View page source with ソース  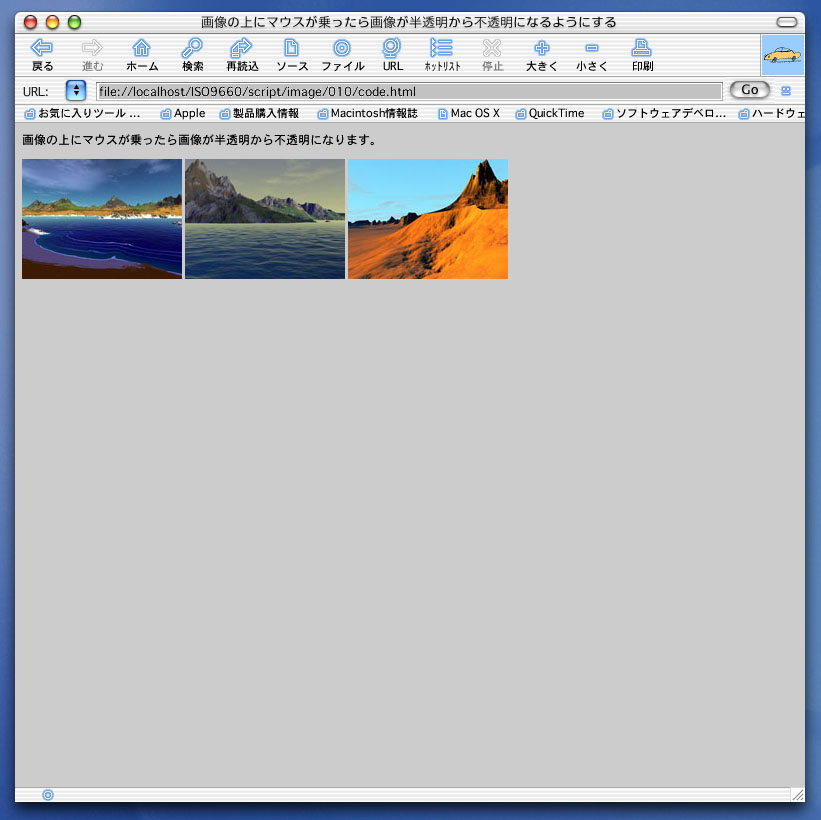pyautogui.click(x=292, y=54)
